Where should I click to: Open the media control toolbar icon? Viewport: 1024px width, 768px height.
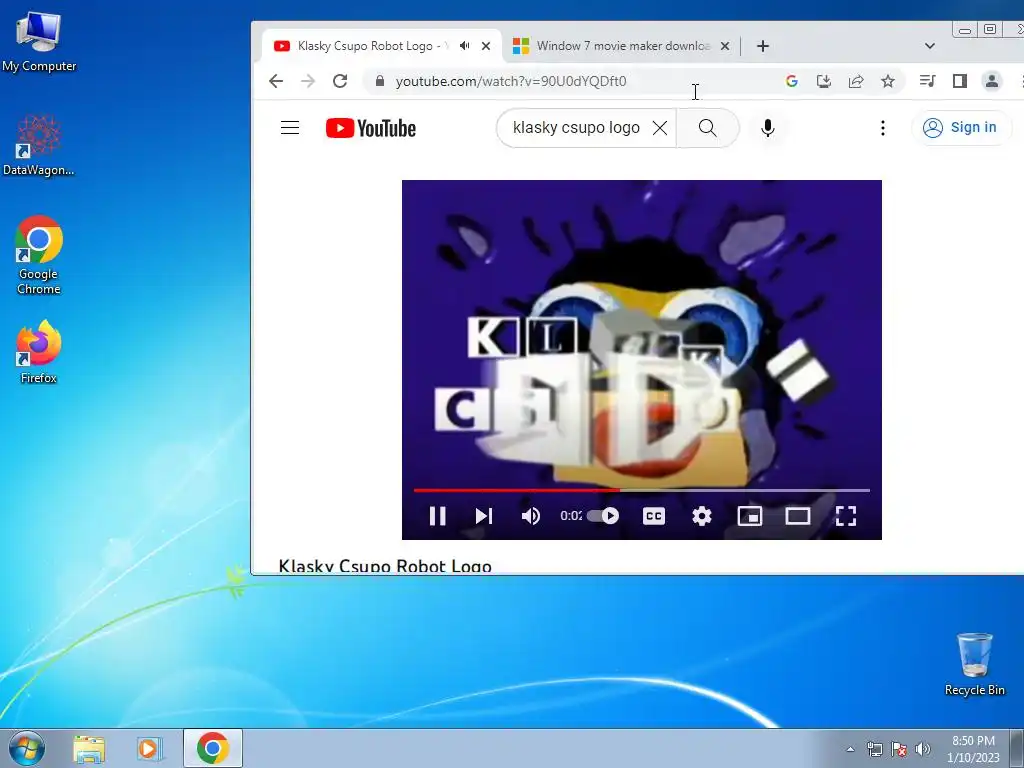pos(927,81)
